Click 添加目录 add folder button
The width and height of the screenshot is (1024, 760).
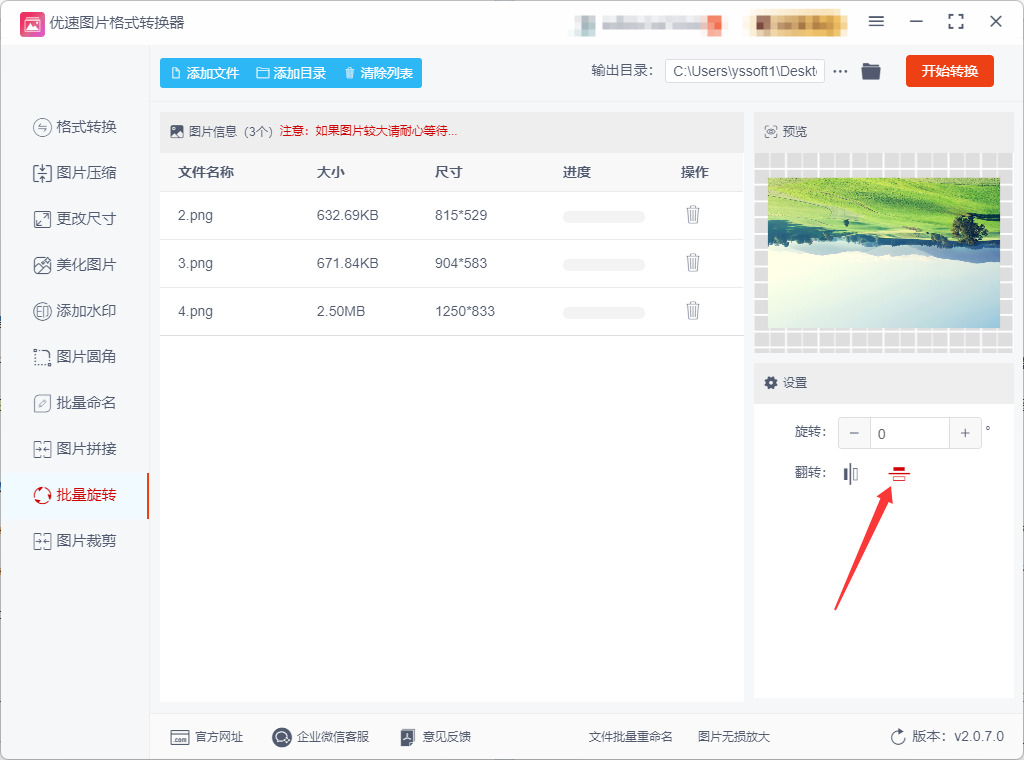[x=291, y=73]
